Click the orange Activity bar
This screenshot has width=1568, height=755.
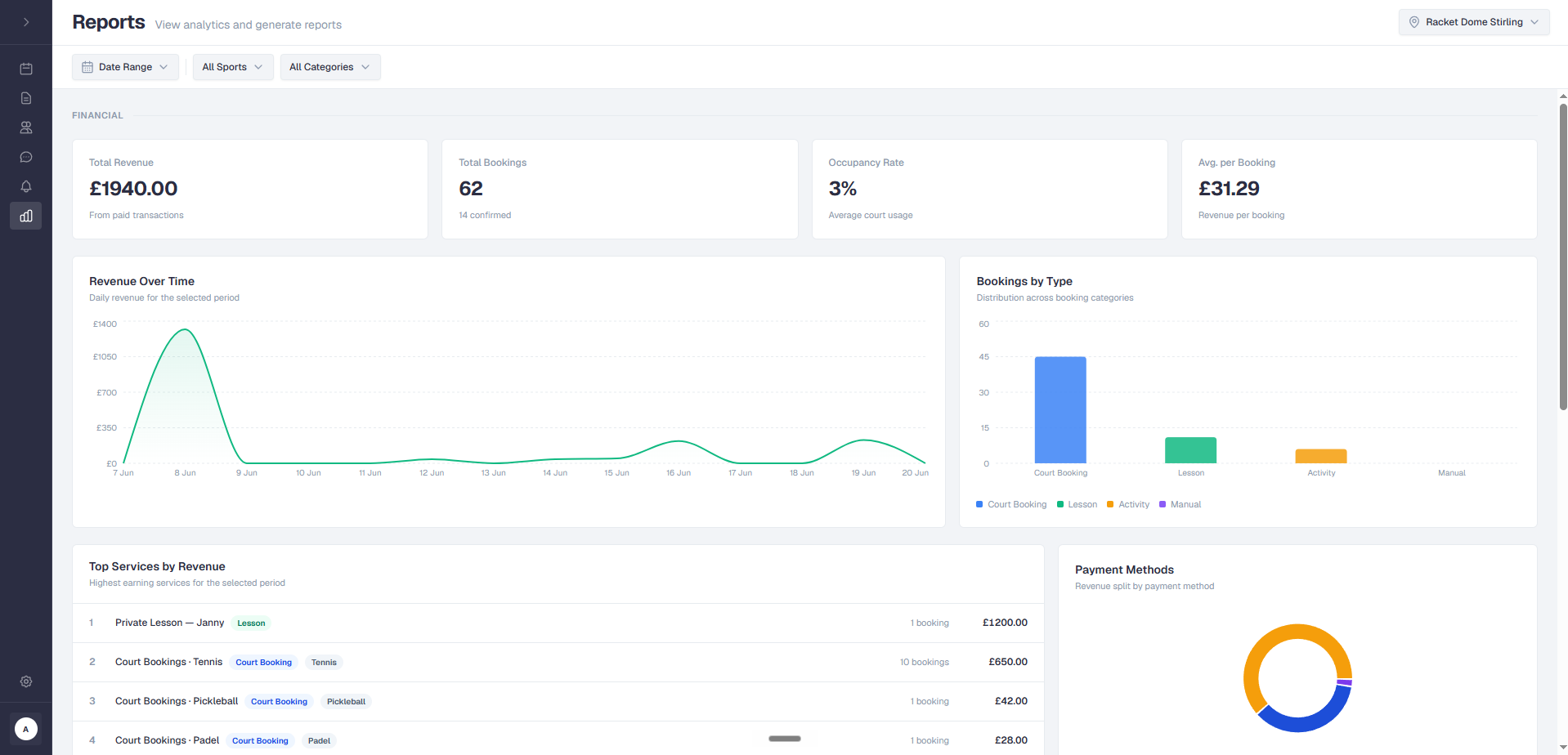tap(1321, 456)
